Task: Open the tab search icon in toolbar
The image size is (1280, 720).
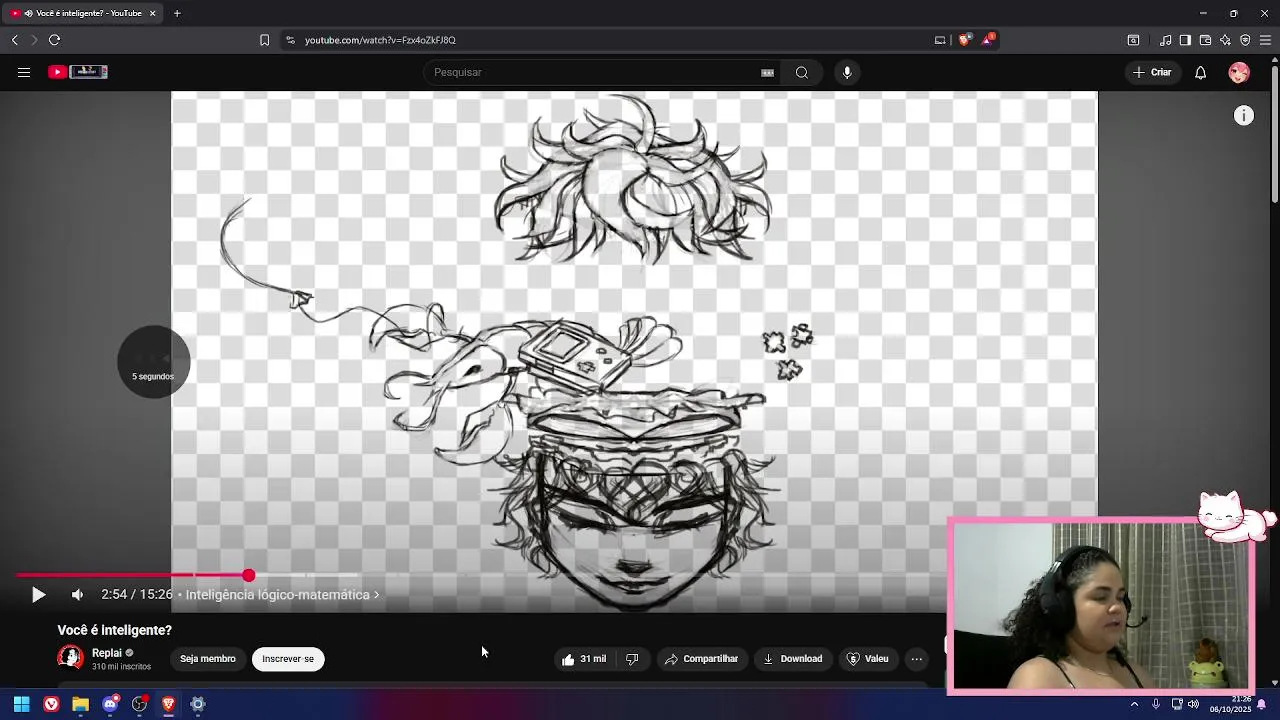Action: coord(1133,40)
